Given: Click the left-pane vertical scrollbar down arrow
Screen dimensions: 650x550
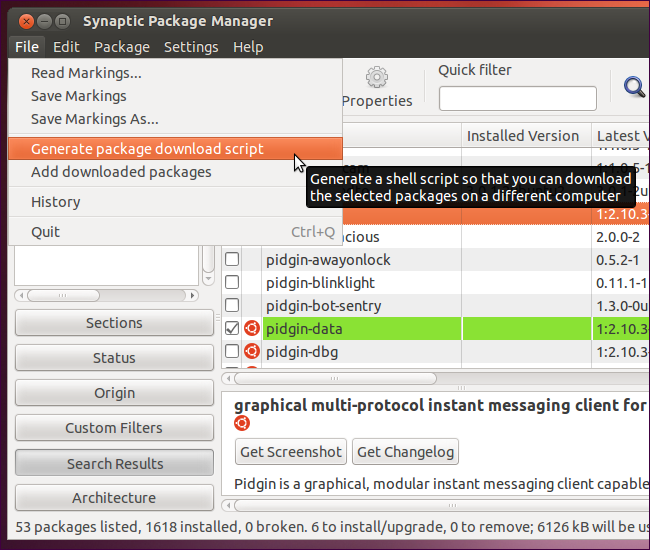Looking at the screenshot, I should coord(209,279).
